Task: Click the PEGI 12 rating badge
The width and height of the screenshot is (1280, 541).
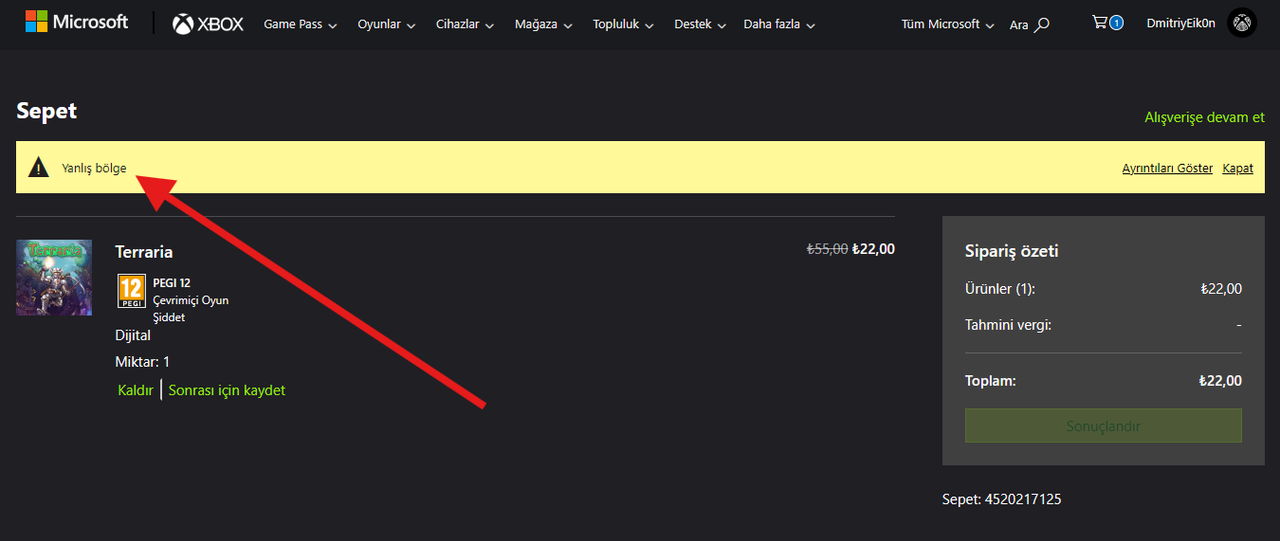Action: click(132, 290)
